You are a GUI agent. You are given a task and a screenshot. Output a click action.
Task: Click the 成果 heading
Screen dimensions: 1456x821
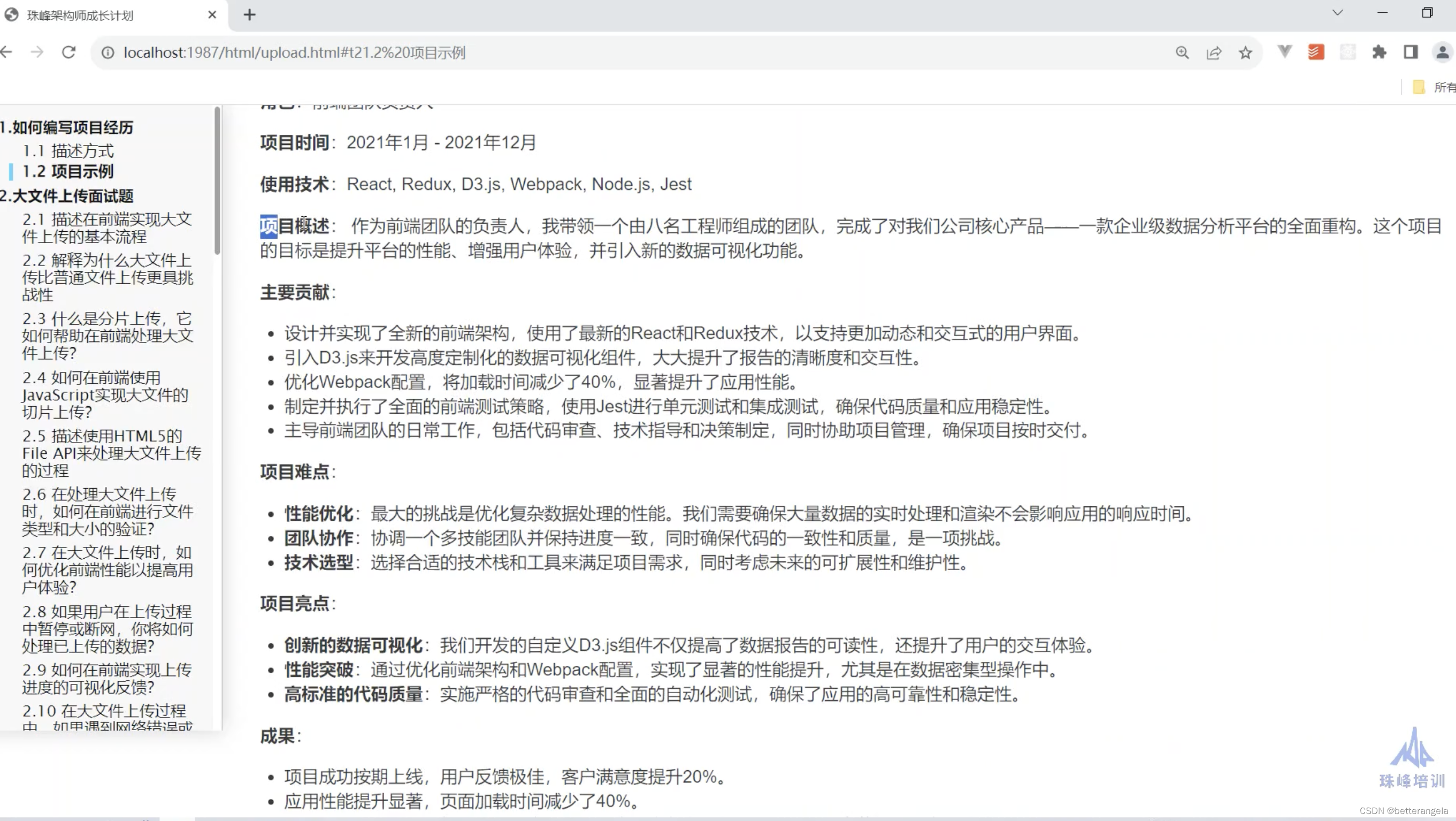278,735
